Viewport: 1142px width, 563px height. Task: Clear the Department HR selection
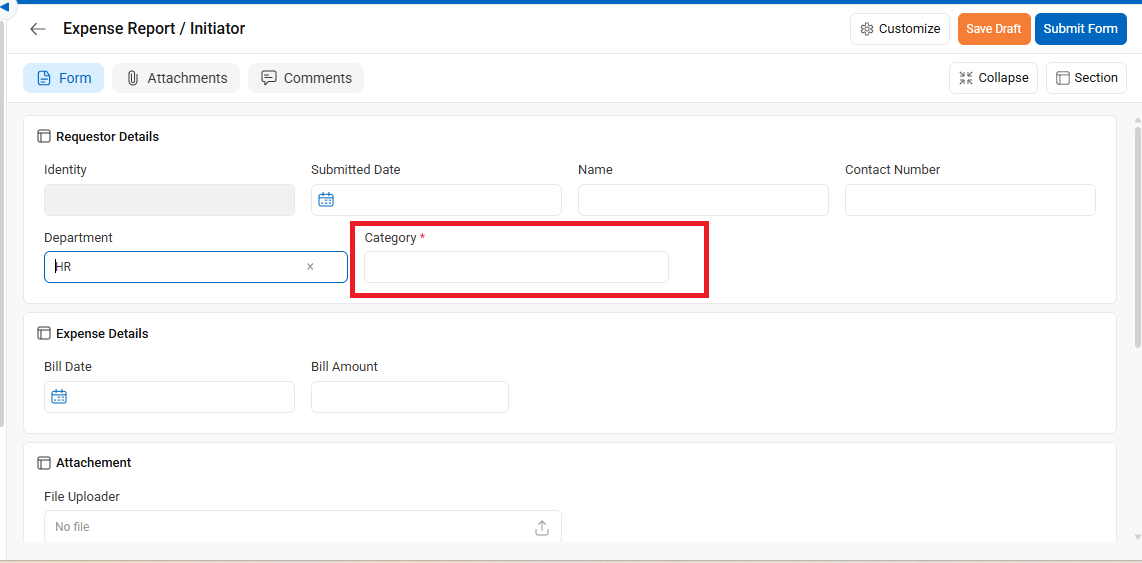coord(310,267)
